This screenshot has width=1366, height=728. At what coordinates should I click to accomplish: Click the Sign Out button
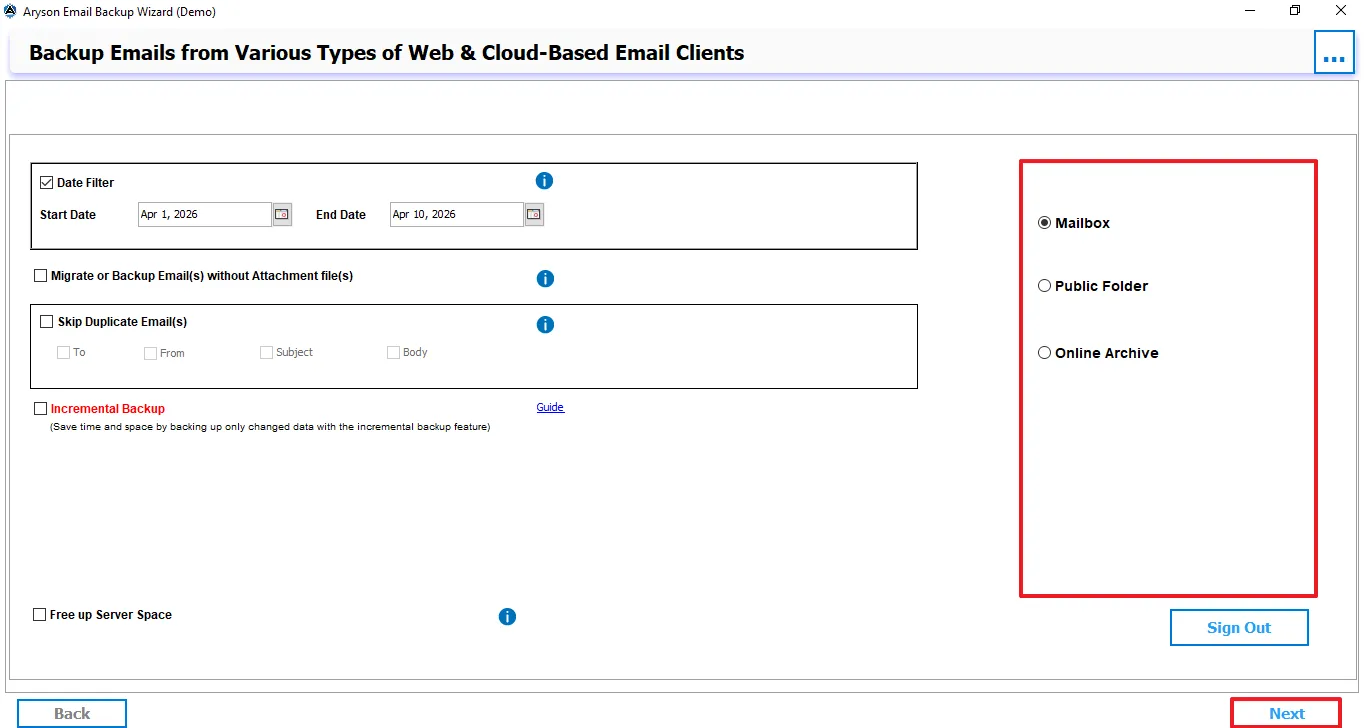pyautogui.click(x=1238, y=628)
